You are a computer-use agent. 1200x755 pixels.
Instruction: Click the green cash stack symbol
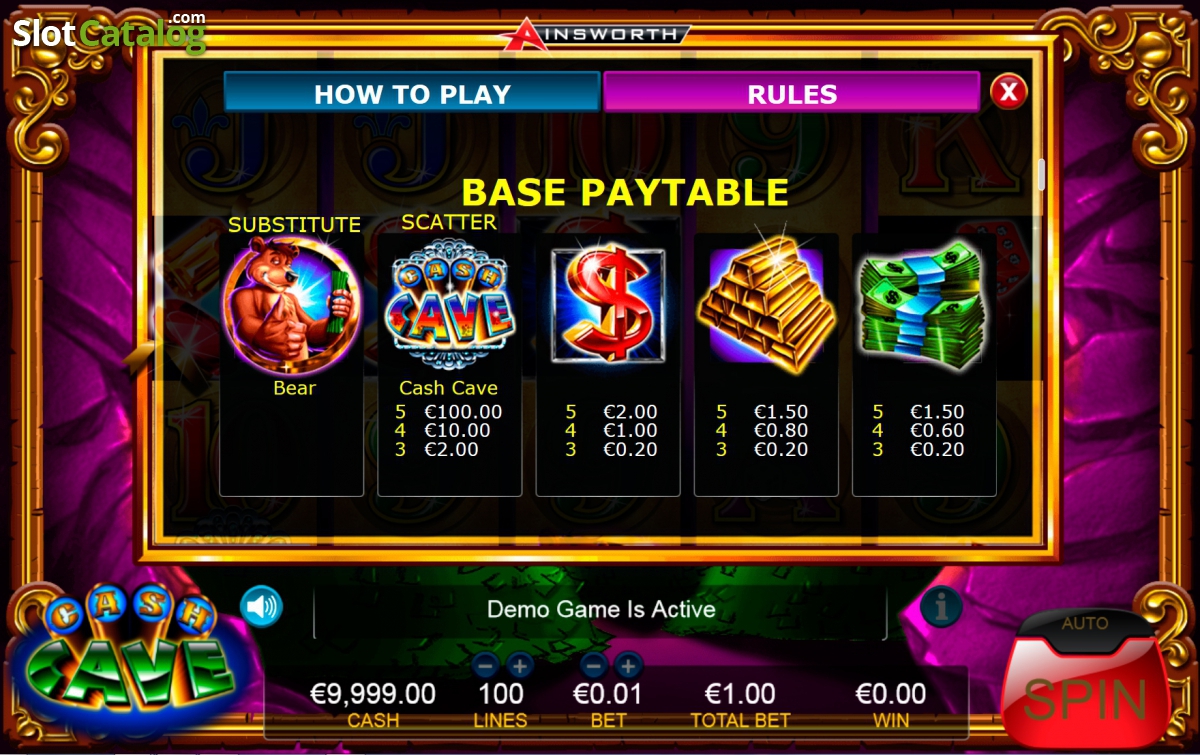924,306
